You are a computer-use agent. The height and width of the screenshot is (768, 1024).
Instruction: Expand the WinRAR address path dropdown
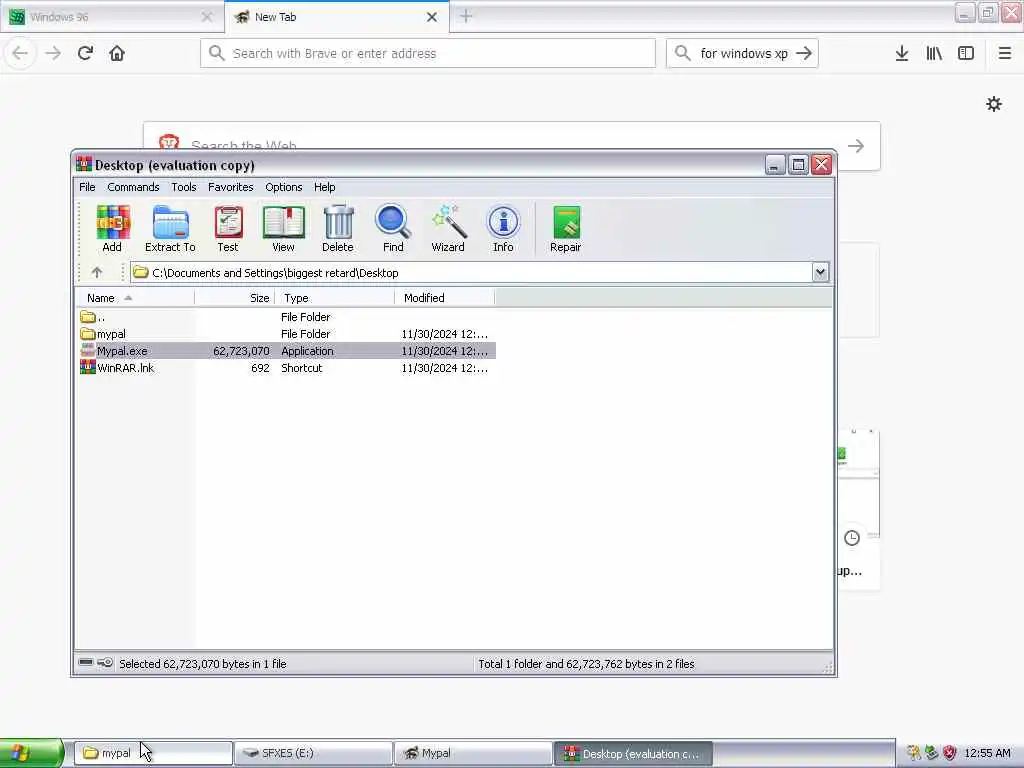(x=820, y=272)
